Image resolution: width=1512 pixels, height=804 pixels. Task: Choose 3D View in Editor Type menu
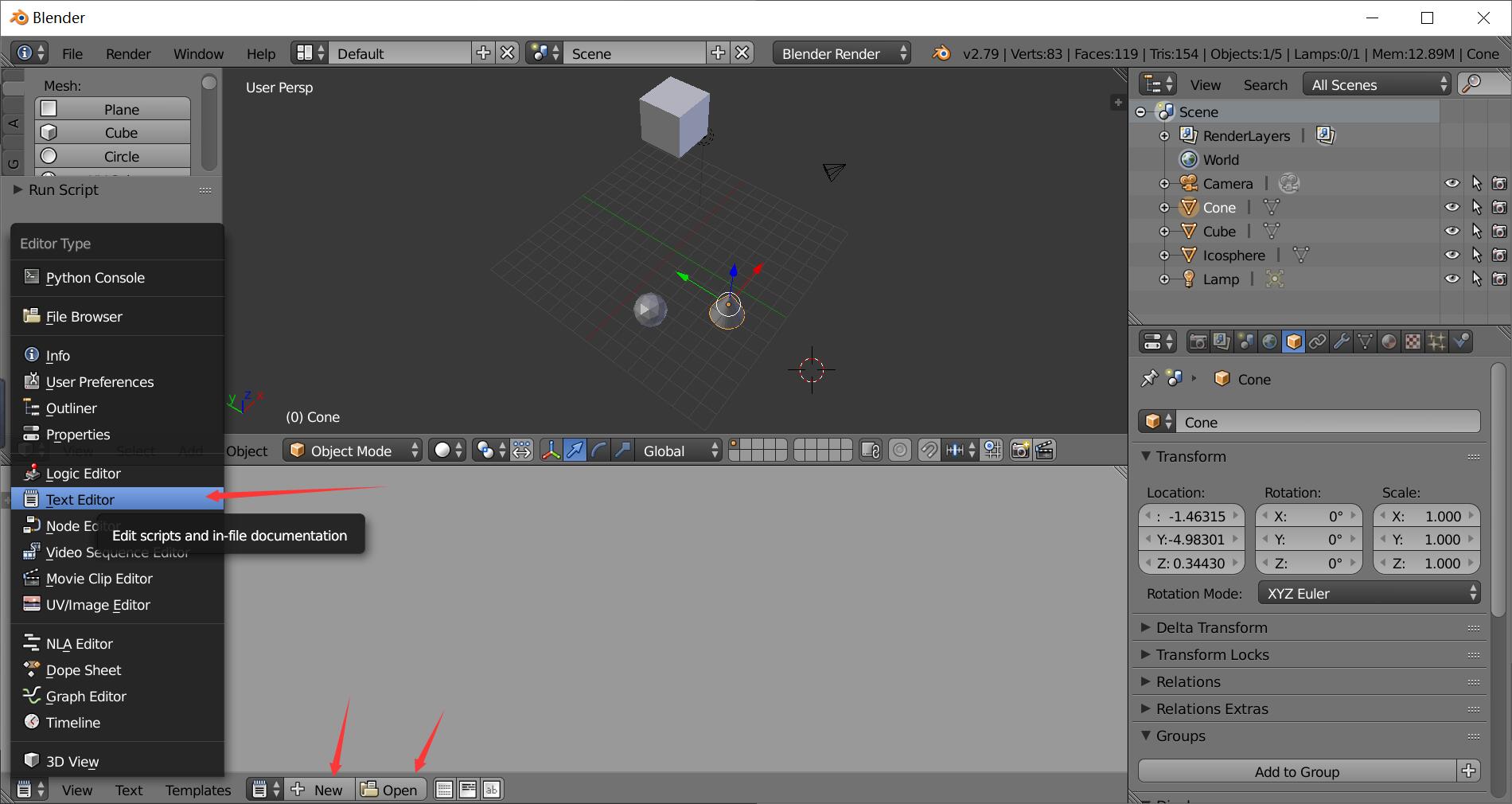pyautogui.click(x=118, y=761)
